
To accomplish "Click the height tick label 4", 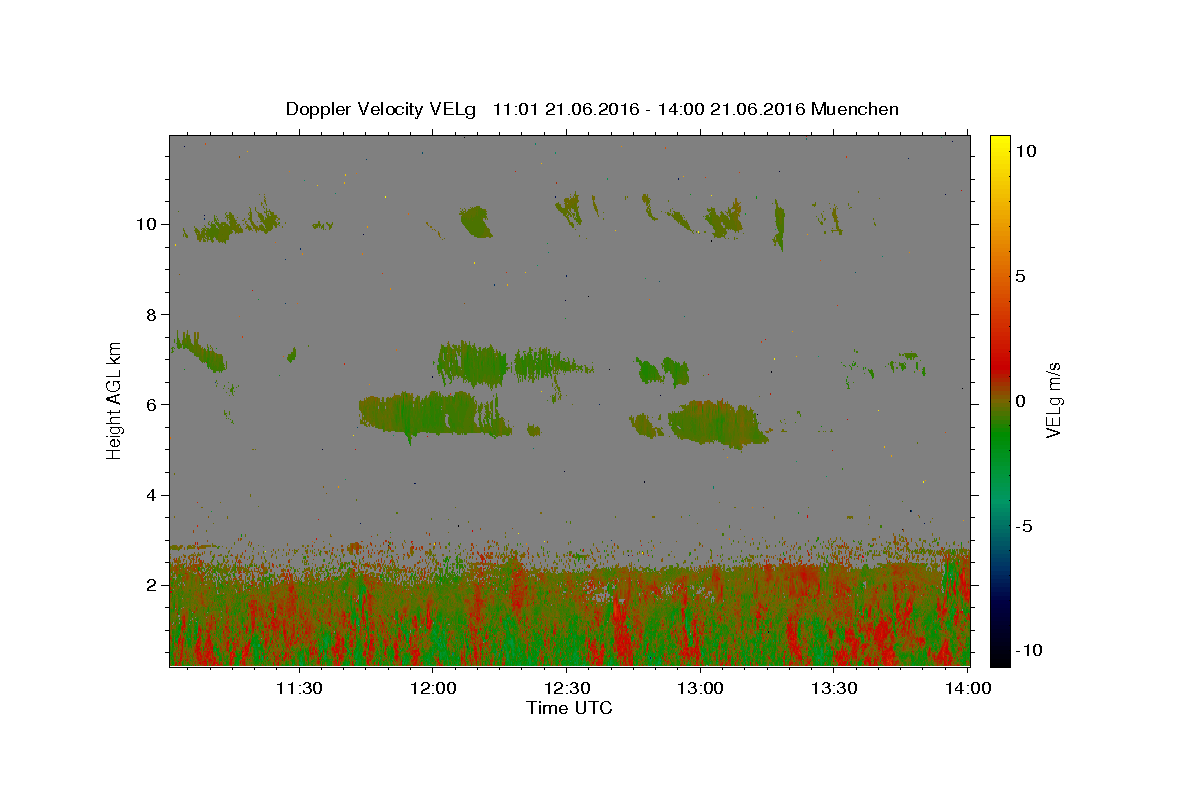I will pos(152,495).
